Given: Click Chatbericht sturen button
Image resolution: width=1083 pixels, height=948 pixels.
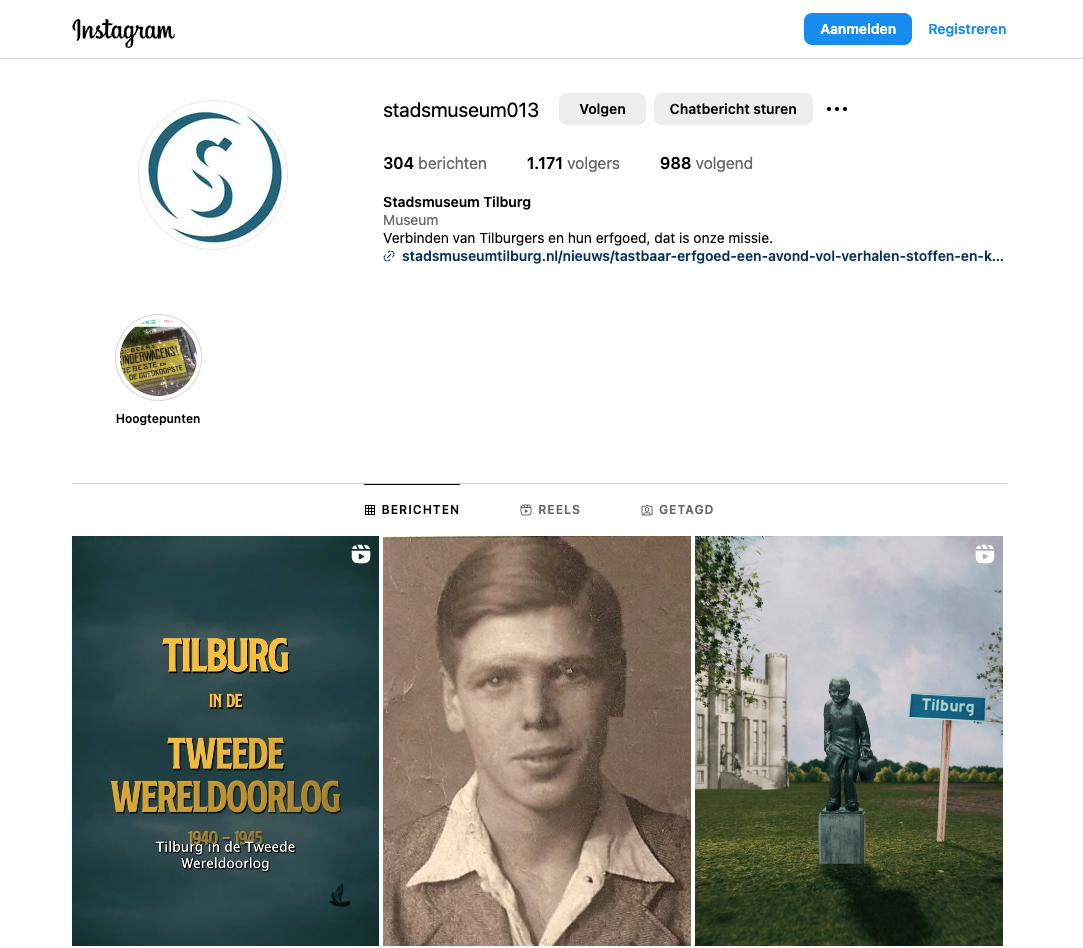Looking at the screenshot, I should coord(733,109).
